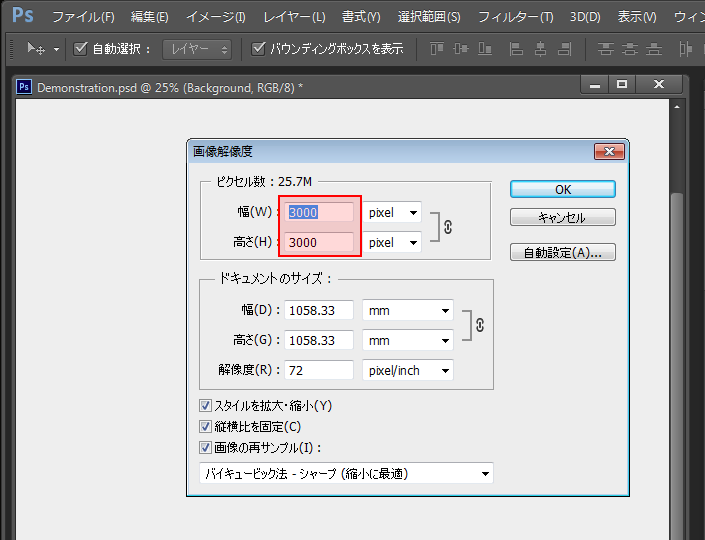Close the Demonstration.psd document window
705x540 pixels.
[x=659, y=84]
